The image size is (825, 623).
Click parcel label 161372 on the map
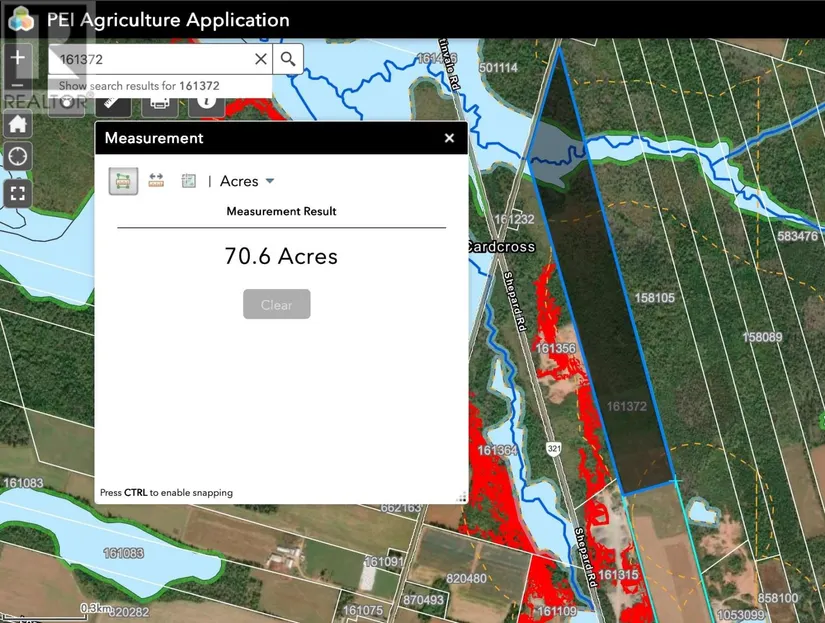(x=626, y=406)
